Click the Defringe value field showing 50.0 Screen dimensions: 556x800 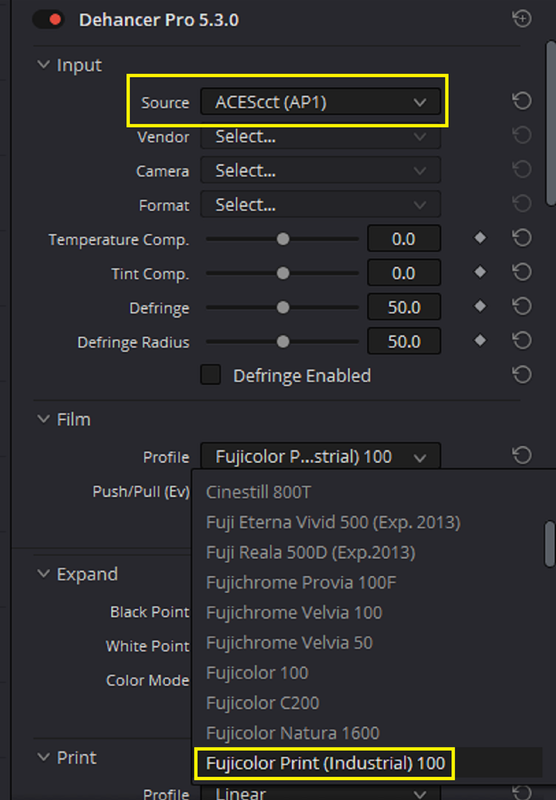[x=404, y=307]
